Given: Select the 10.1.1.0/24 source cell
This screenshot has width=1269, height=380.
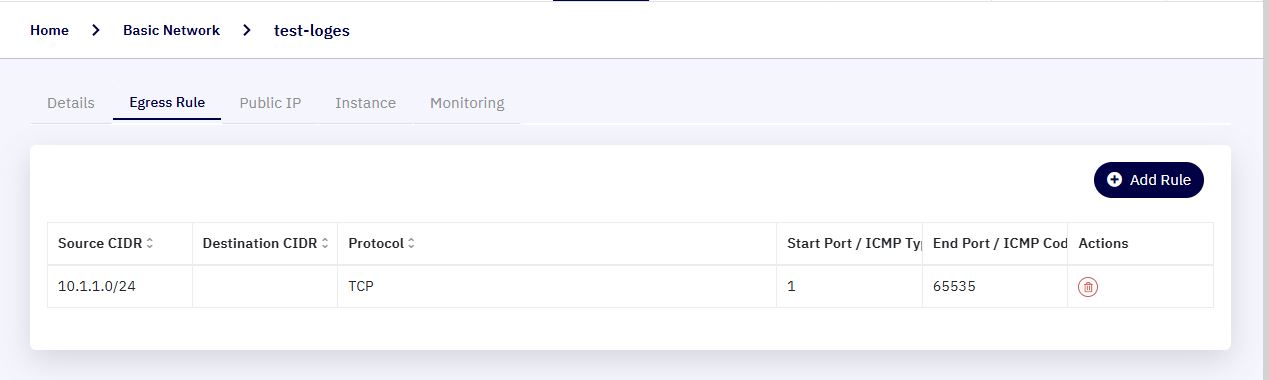Looking at the screenshot, I should pyautogui.click(x=120, y=286).
